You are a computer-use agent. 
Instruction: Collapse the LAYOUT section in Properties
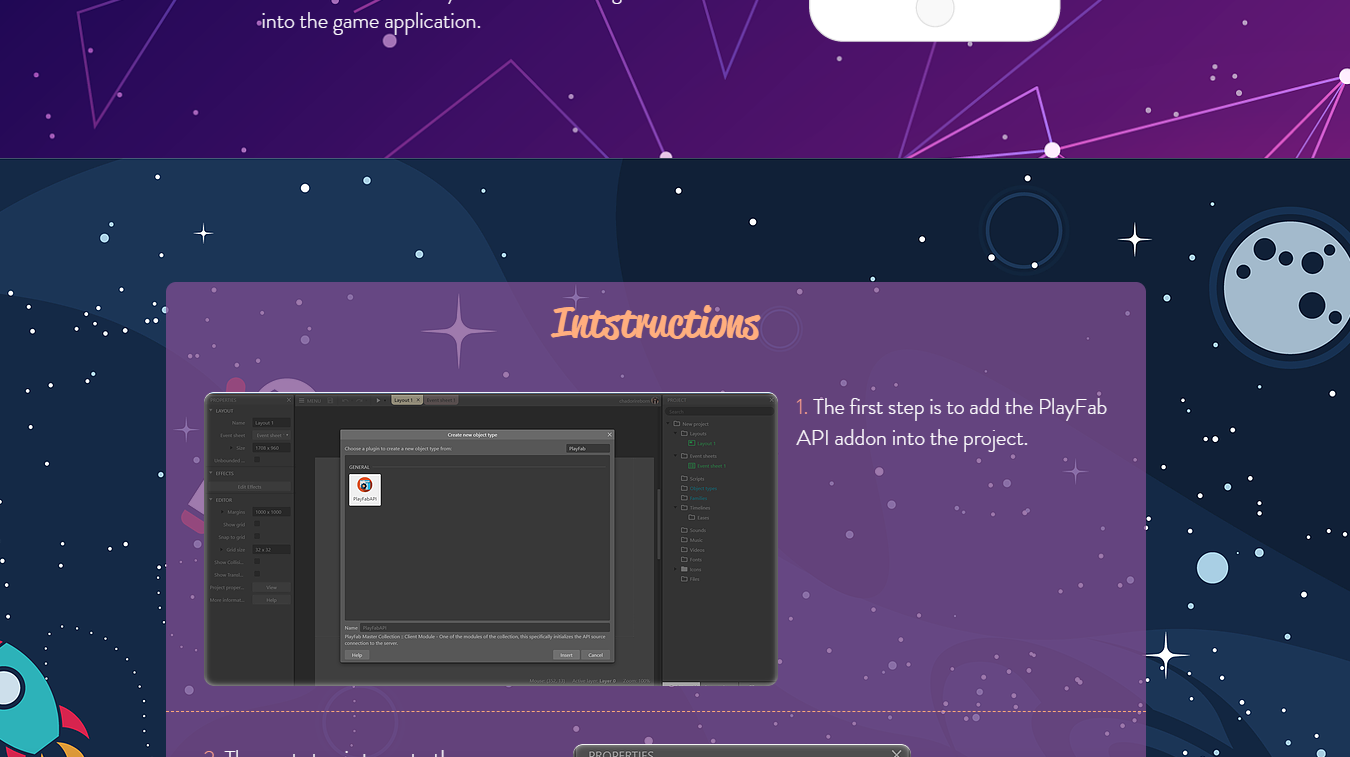tap(211, 410)
